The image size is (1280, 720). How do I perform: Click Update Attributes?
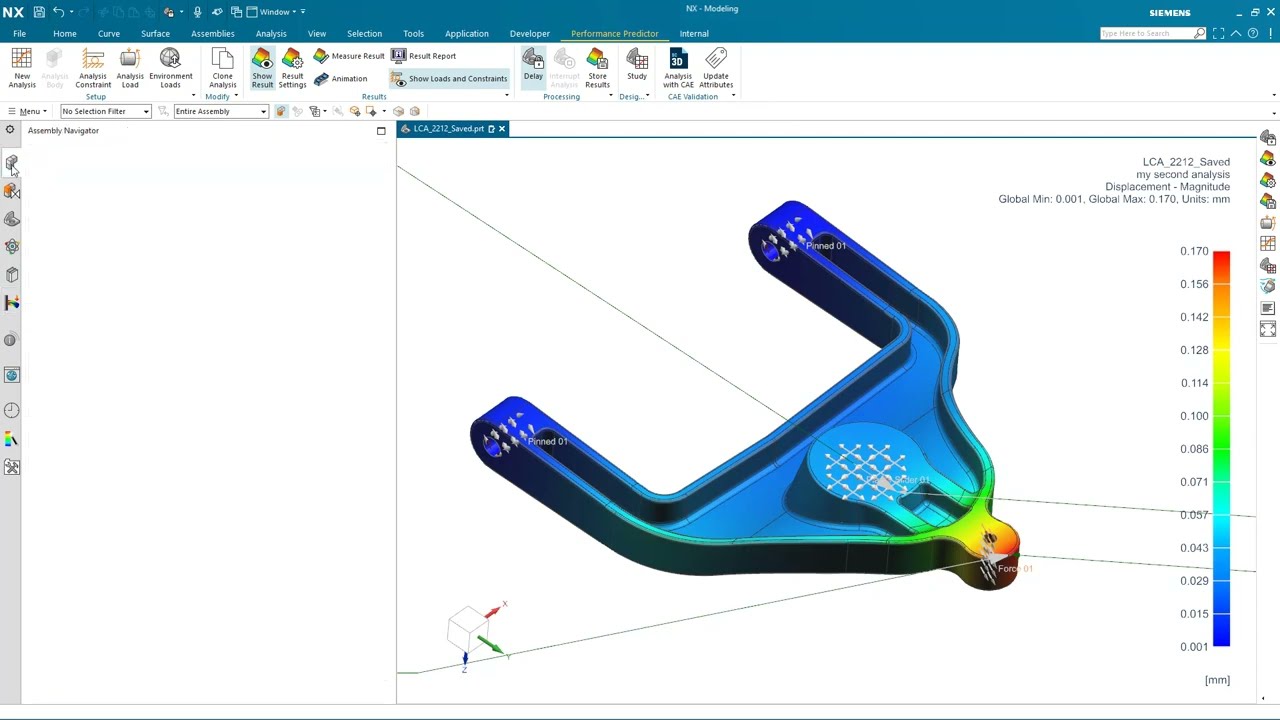coord(716,68)
